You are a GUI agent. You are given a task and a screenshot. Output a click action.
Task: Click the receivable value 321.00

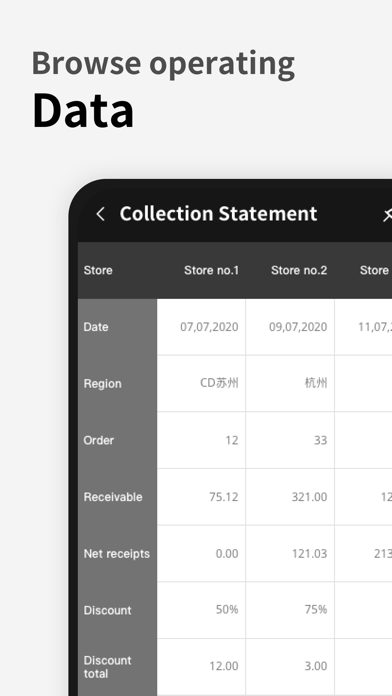[x=309, y=497]
